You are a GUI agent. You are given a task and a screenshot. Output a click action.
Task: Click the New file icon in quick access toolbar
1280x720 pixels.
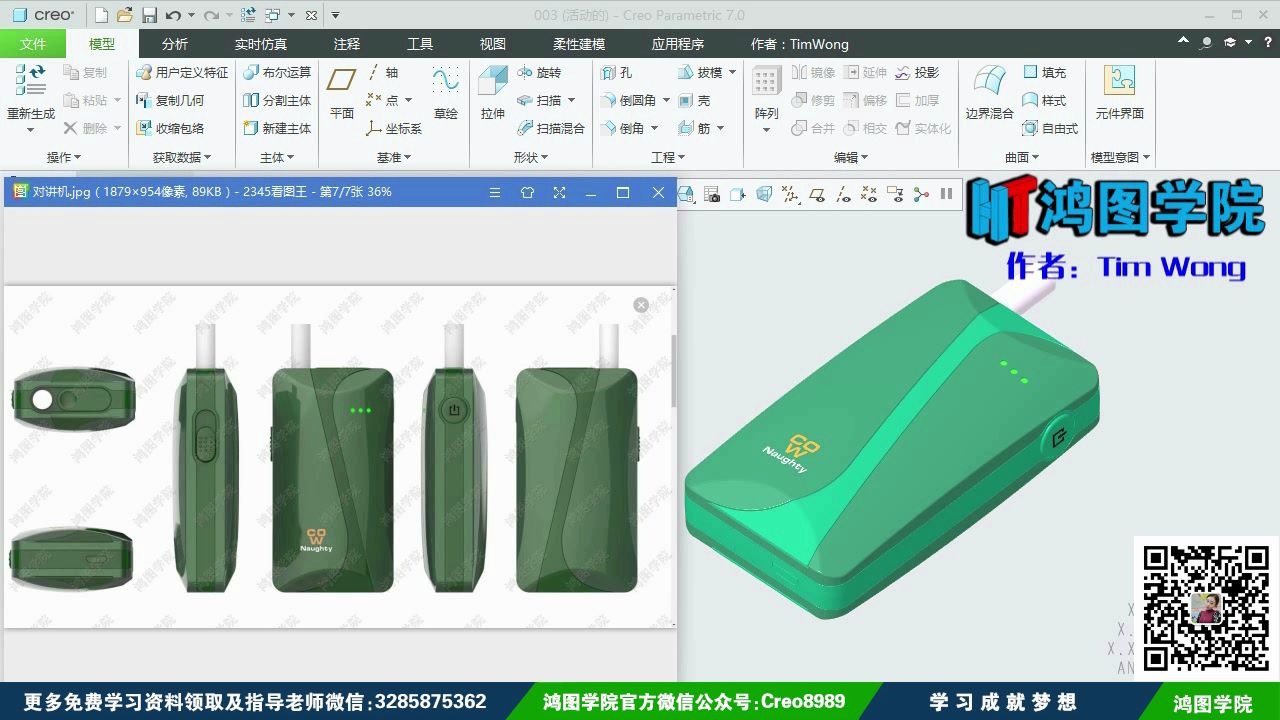pos(101,15)
